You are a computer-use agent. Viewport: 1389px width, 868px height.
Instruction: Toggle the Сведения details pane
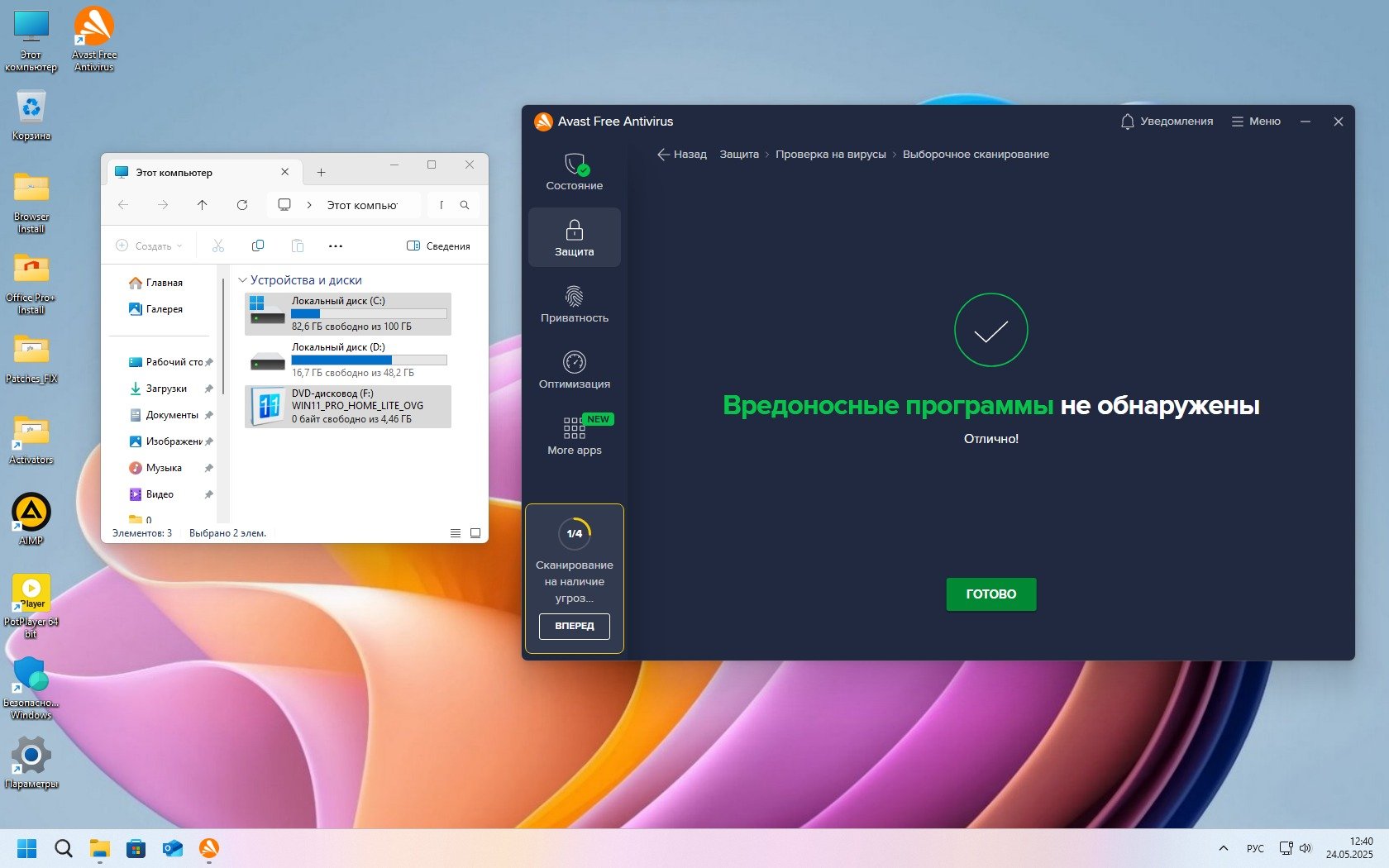tap(438, 246)
